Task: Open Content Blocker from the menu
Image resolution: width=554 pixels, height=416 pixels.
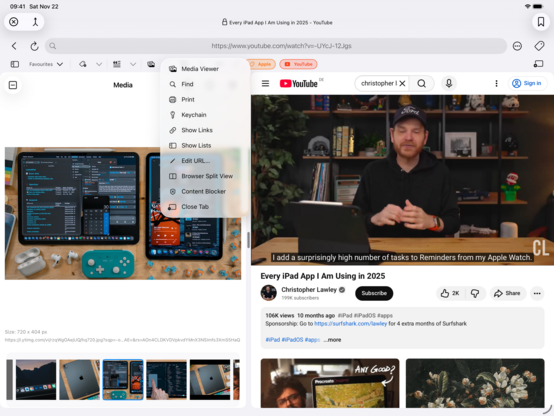Action: (205, 191)
